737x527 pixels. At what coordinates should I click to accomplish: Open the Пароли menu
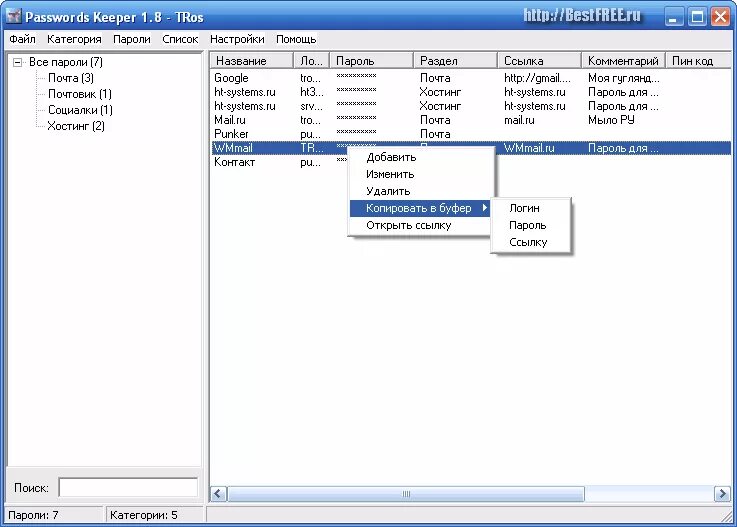(x=132, y=39)
